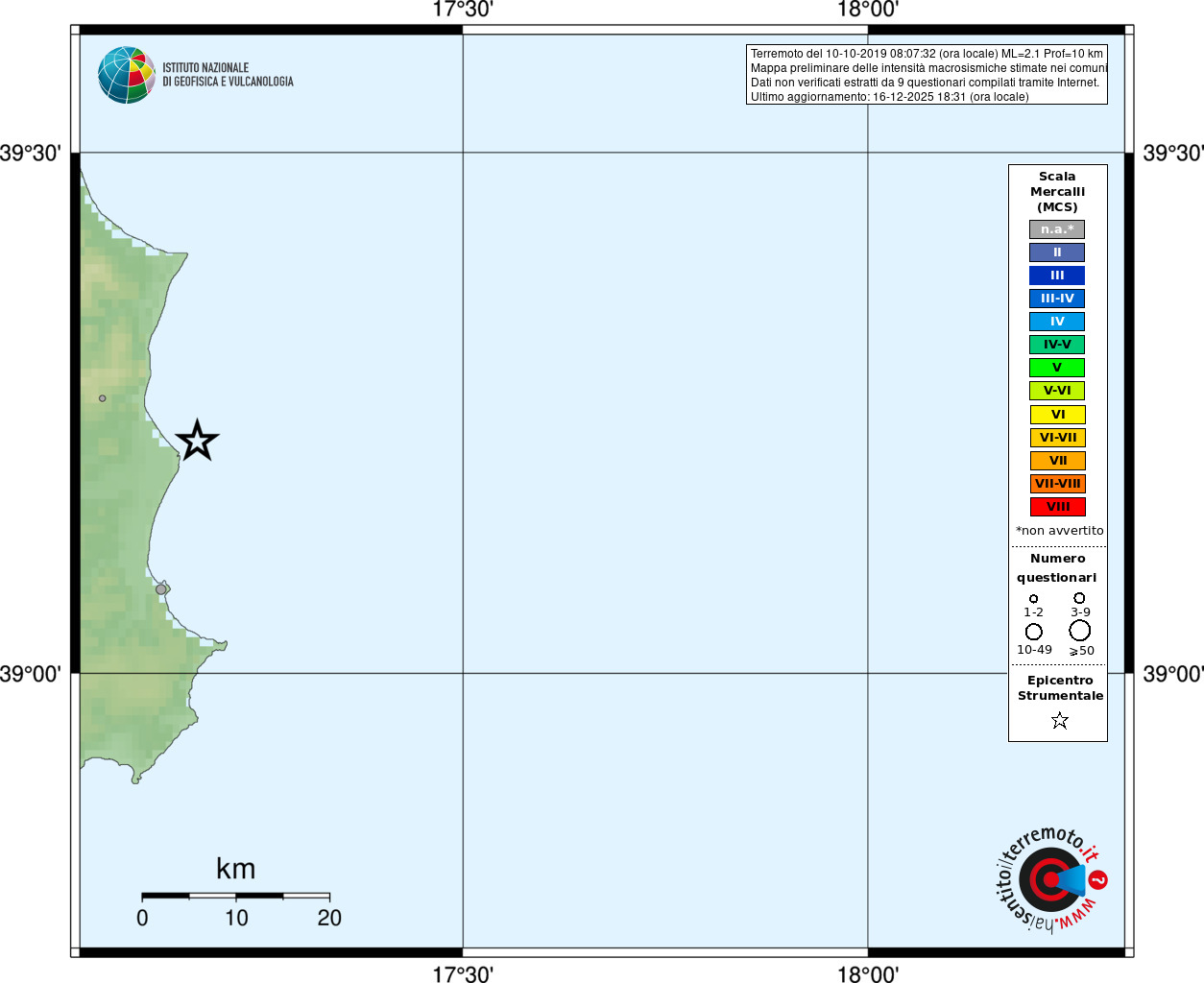Click the VII-VIII legend swatch

1057,484
